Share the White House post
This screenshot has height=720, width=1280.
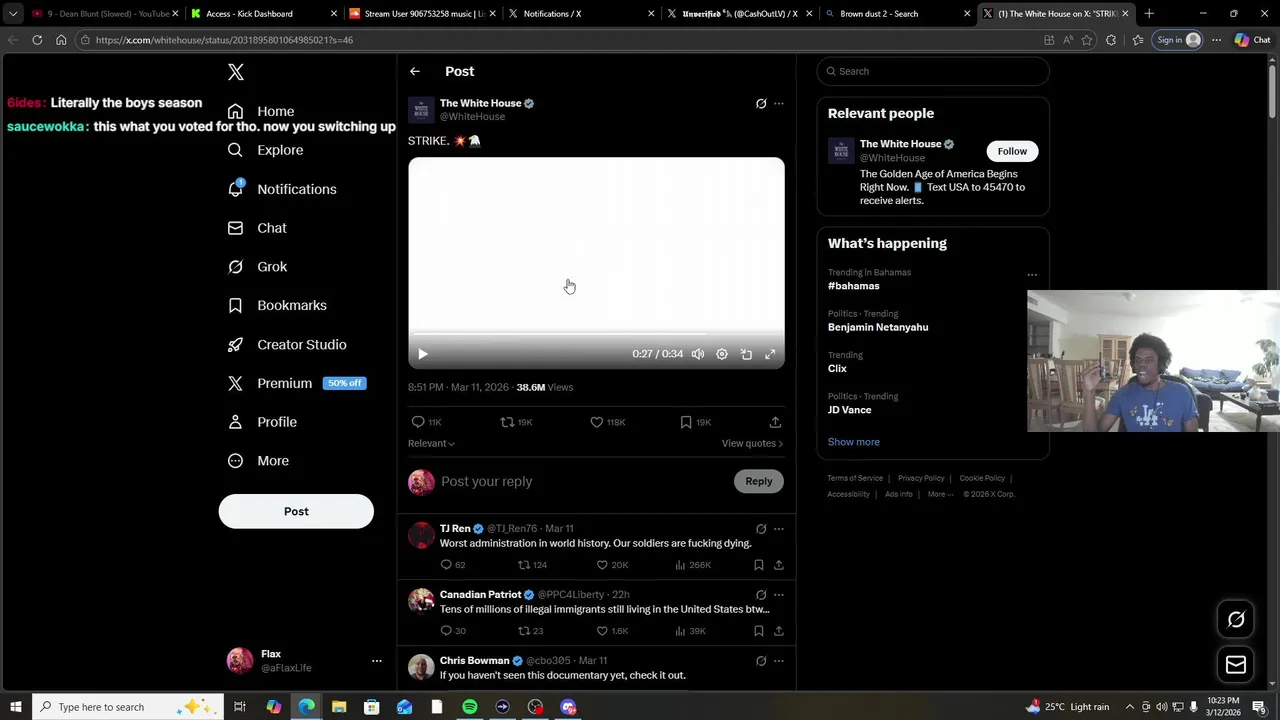click(775, 422)
